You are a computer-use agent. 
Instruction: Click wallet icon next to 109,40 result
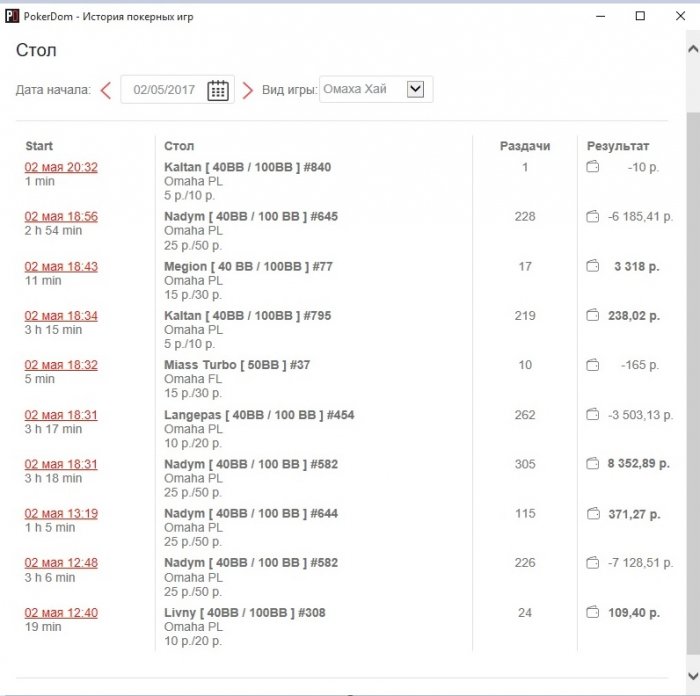coord(592,613)
